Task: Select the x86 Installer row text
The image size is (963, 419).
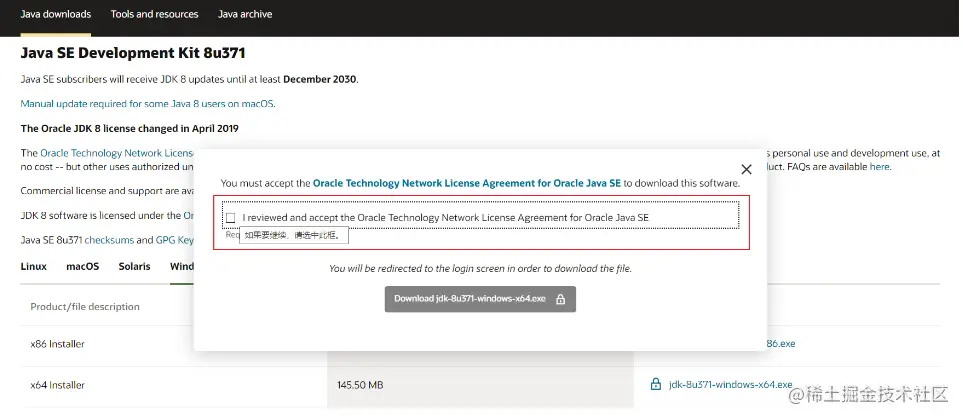Action: [58, 344]
